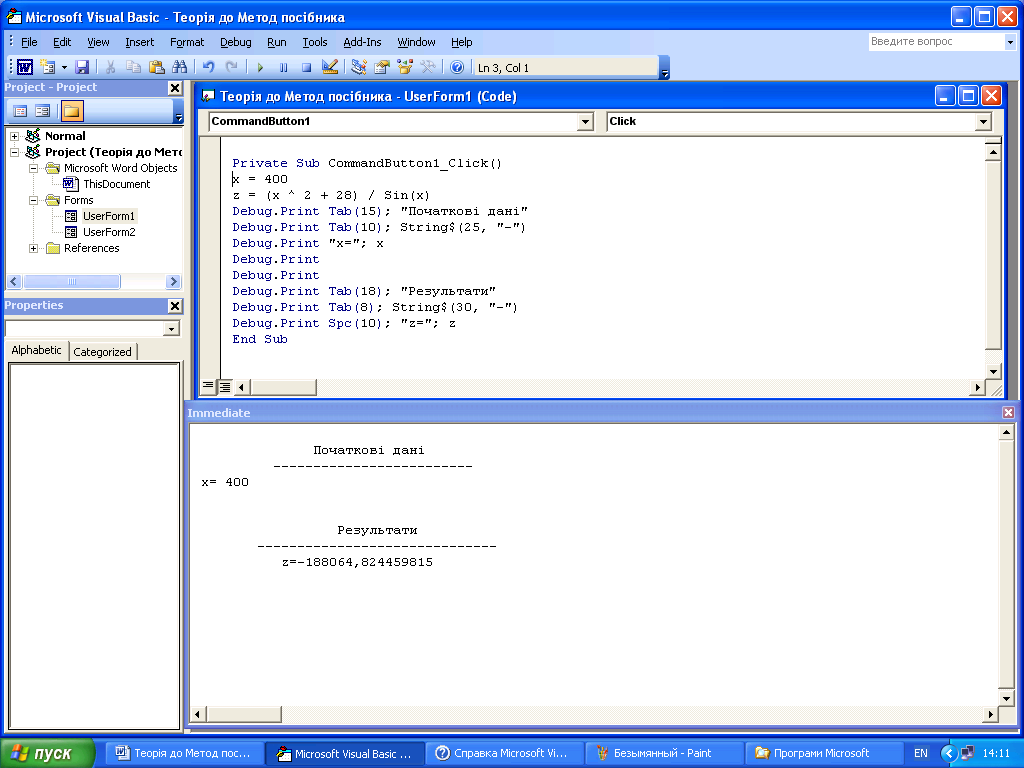Screen dimensions: 1024x768
Task: Close the Immediate window
Action: click(1008, 413)
